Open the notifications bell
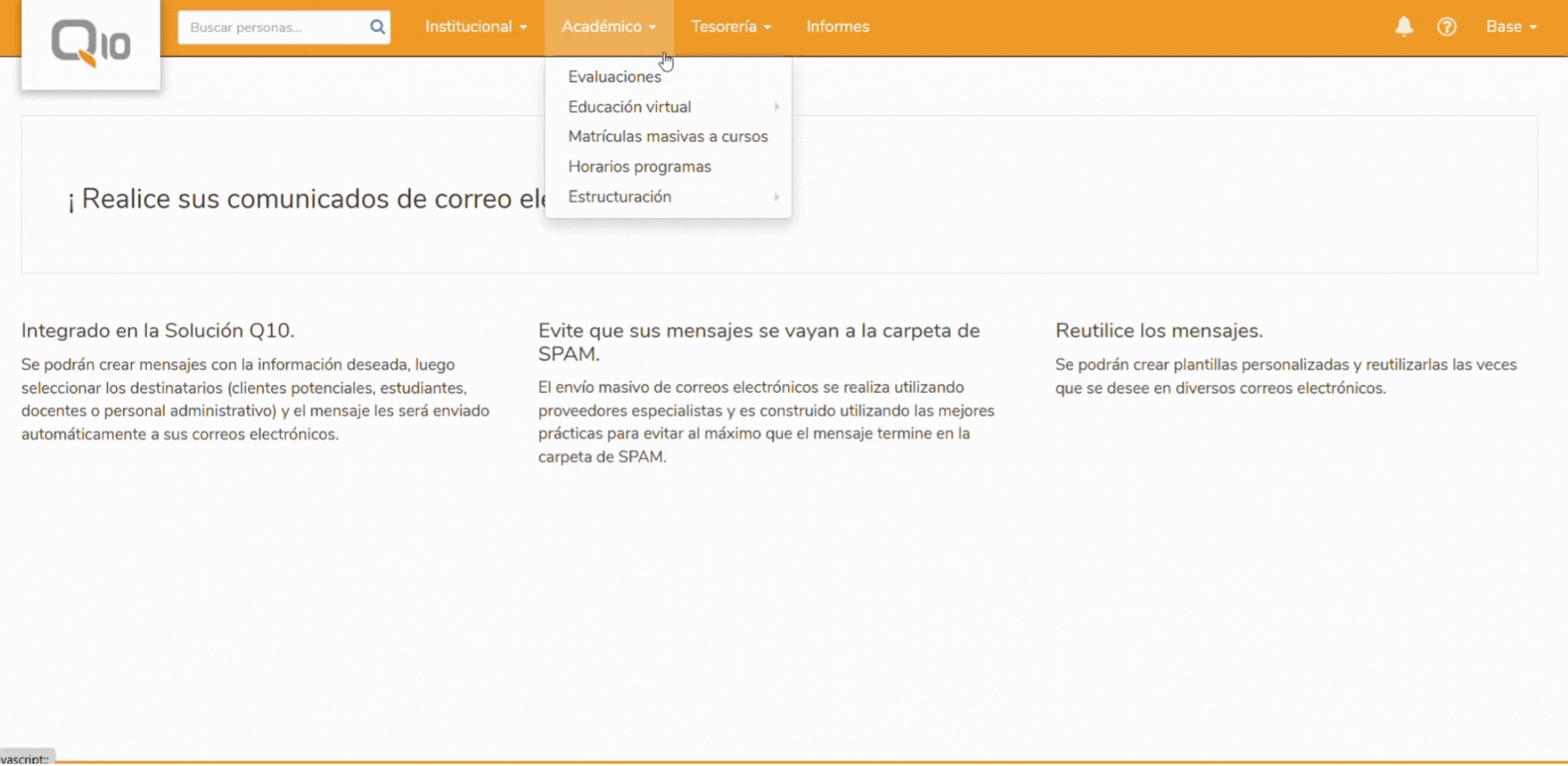The width and height of the screenshot is (1568, 766). point(1403,27)
